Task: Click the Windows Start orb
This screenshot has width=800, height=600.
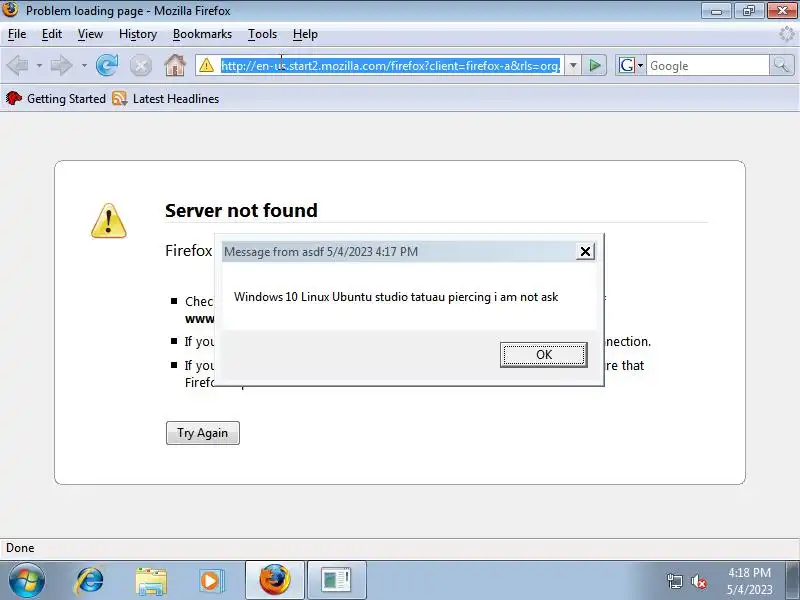Action: coord(27,581)
